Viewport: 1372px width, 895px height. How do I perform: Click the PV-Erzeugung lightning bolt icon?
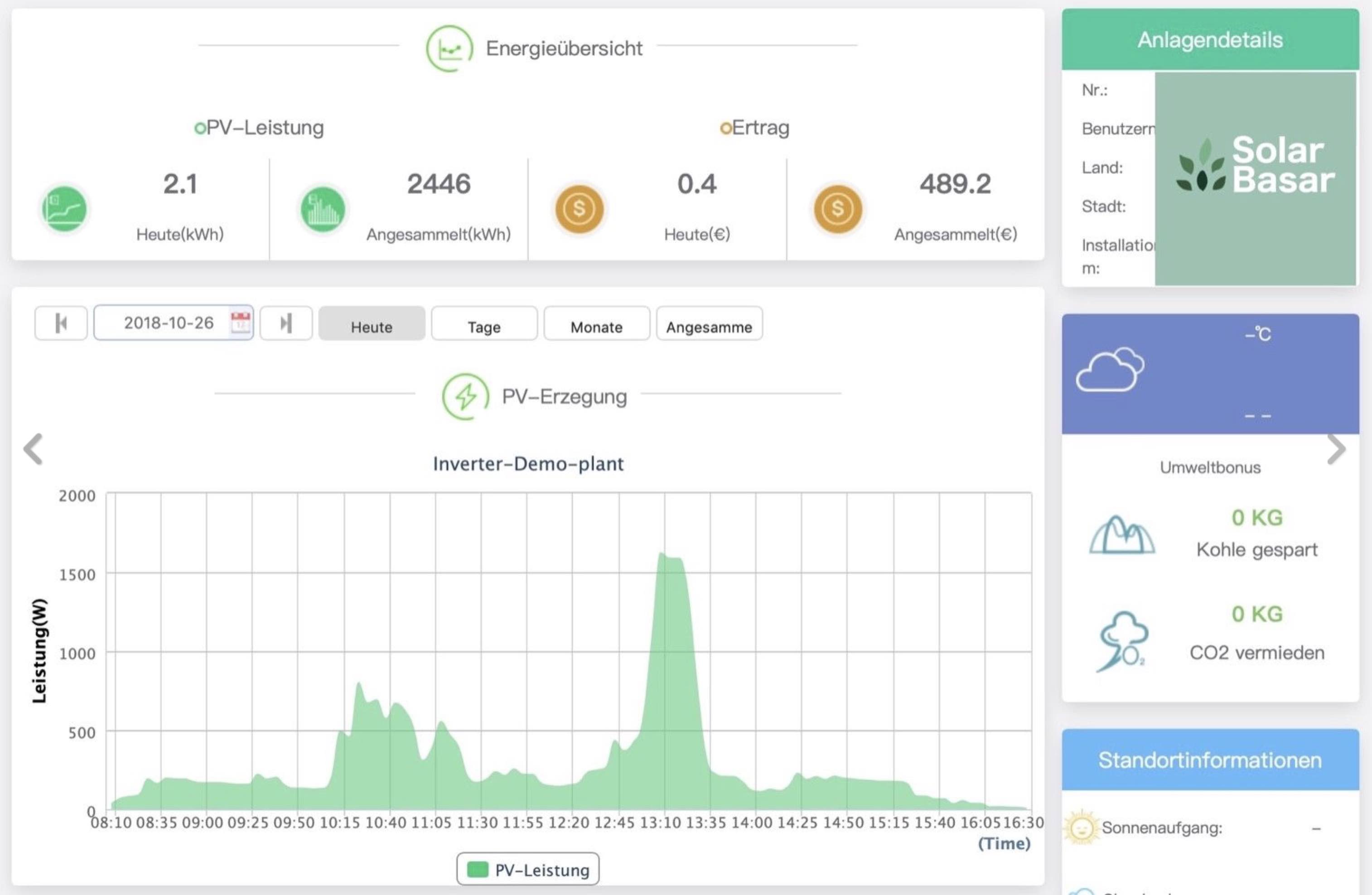click(465, 396)
